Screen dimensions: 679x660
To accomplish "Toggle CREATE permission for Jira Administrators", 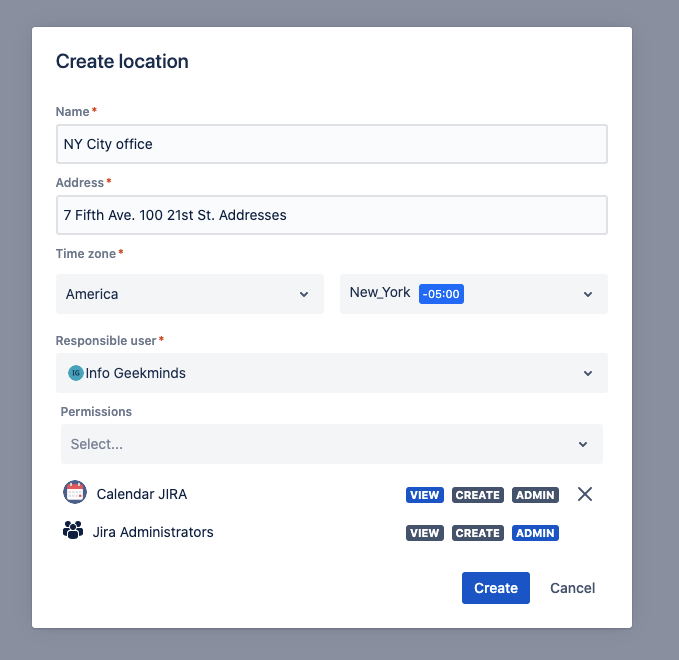I will click(477, 533).
